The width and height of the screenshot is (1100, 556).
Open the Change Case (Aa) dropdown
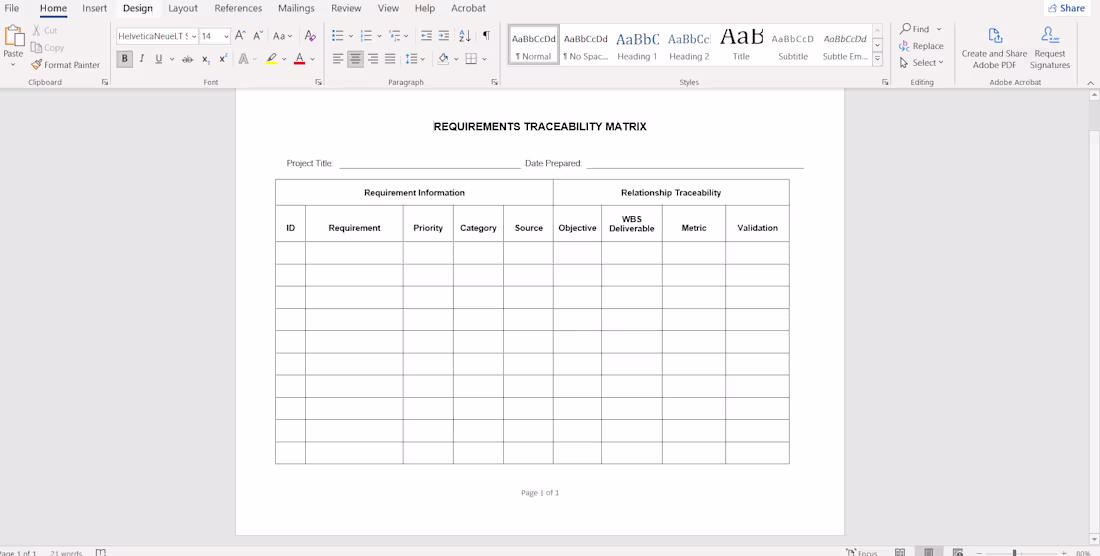(282, 36)
